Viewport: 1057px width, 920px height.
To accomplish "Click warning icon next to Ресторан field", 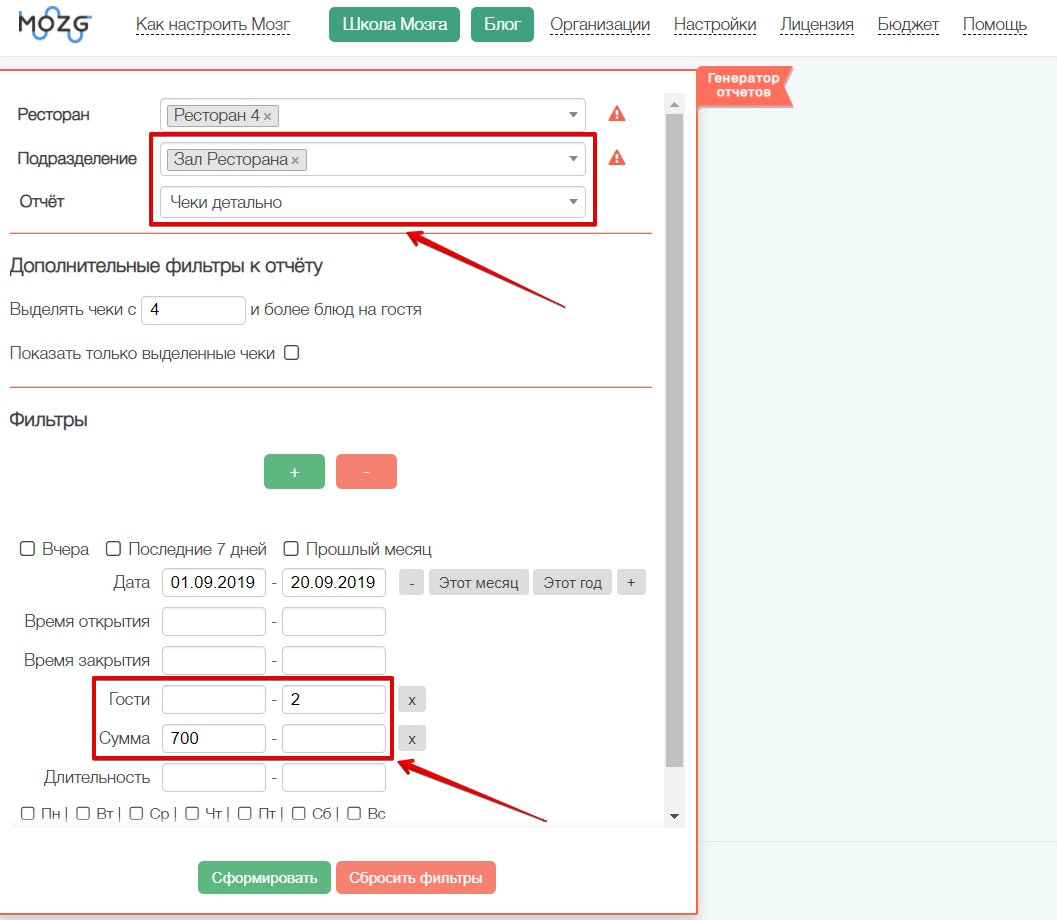I will pyautogui.click(x=617, y=114).
